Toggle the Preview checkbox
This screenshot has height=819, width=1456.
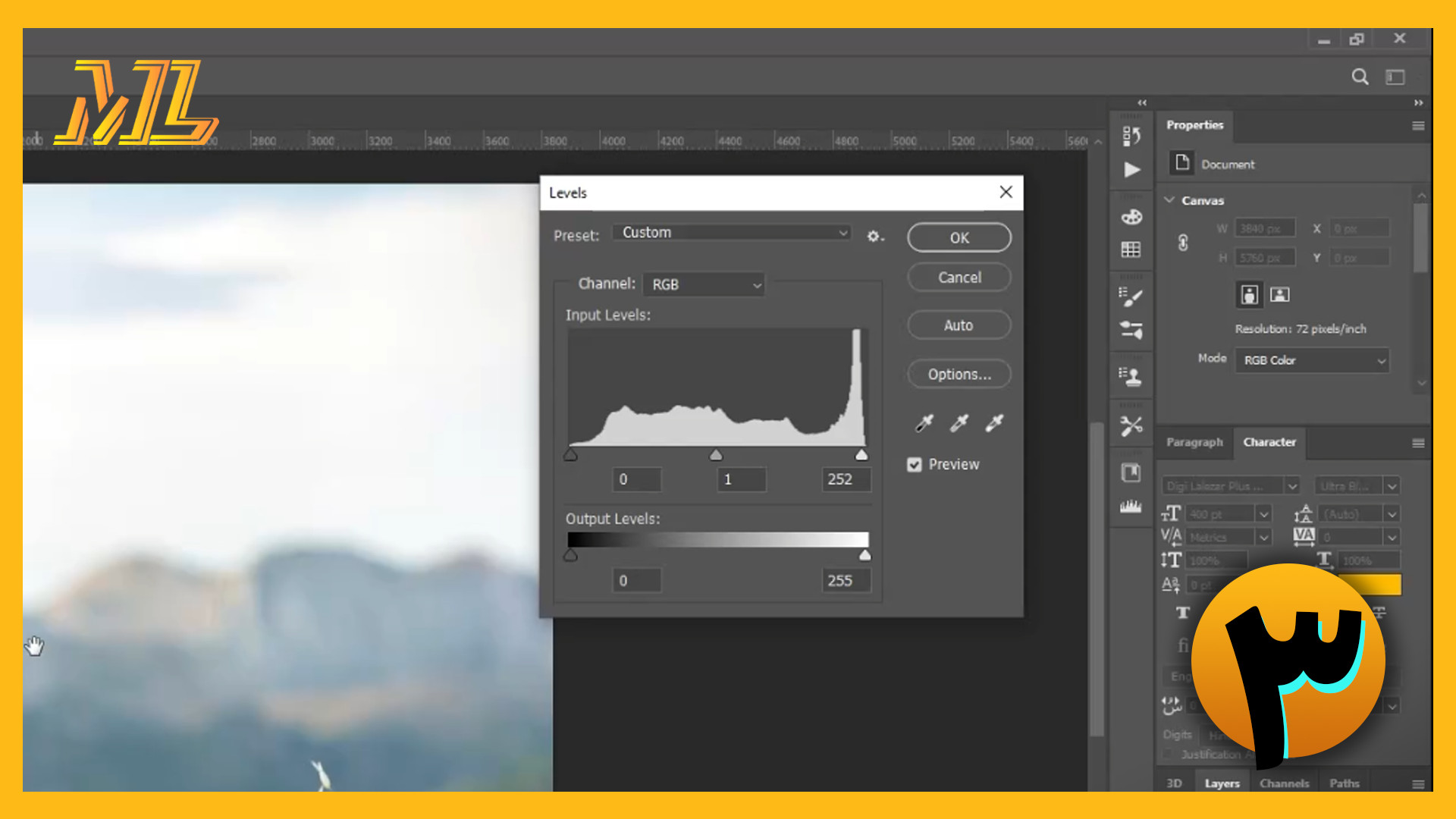tap(915, 465)
